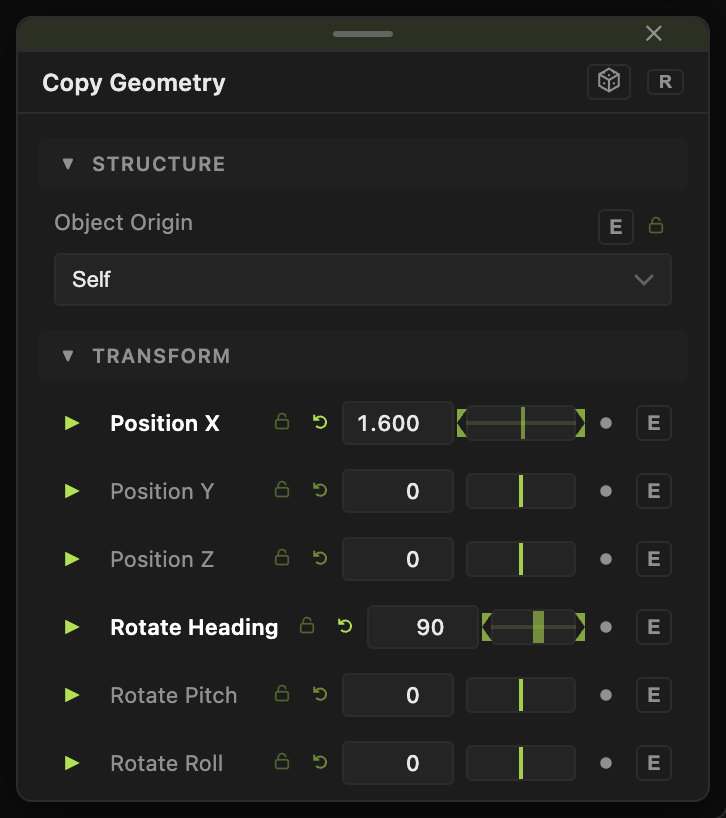Open expression editor E for Position Y
The width and height of the screenshot is (726, 818).
tap(654, 491)
